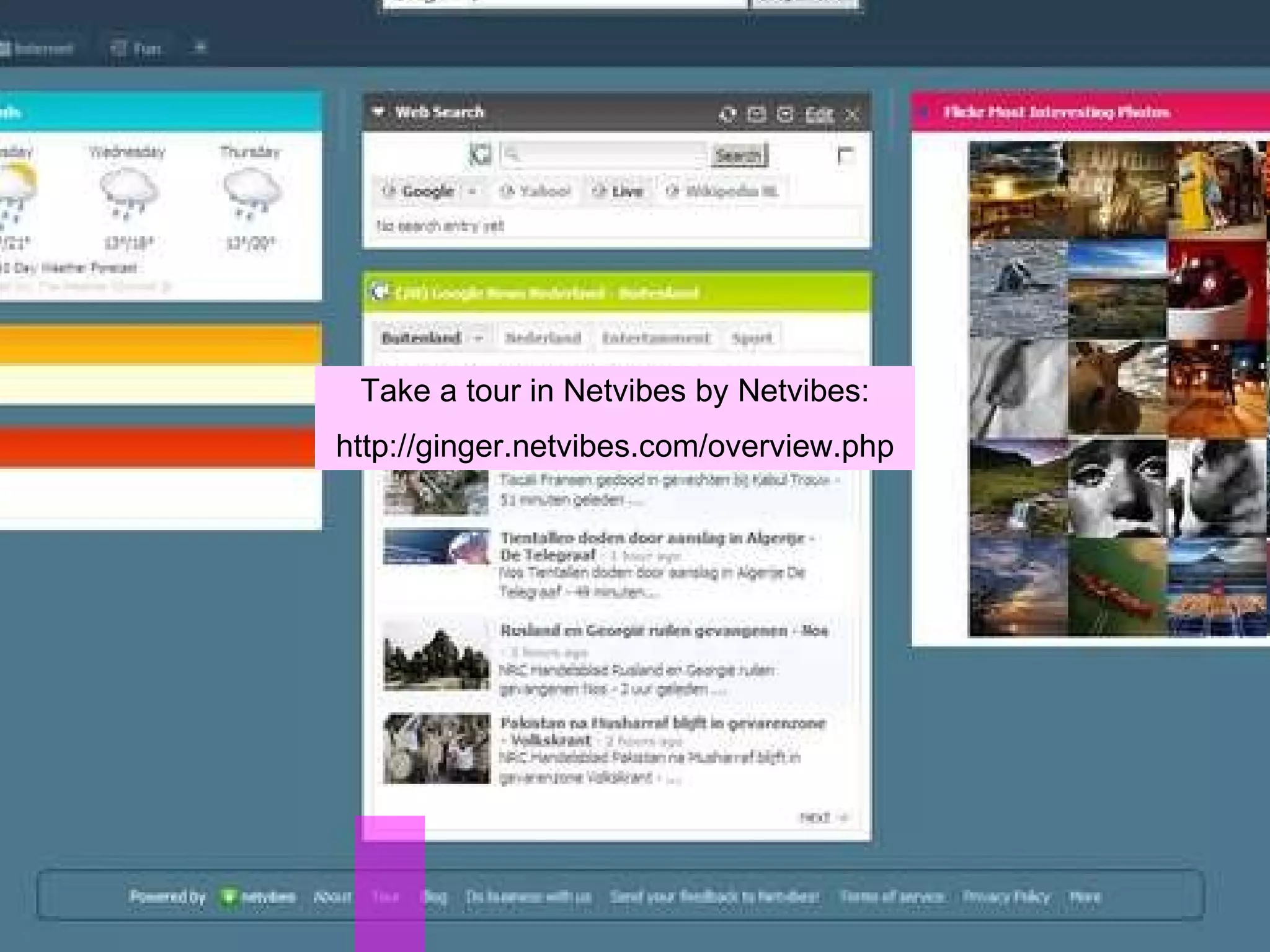Open the moose portrait Flickr photo
Screen dimensions: 1270x952
tap(1117, 389)
